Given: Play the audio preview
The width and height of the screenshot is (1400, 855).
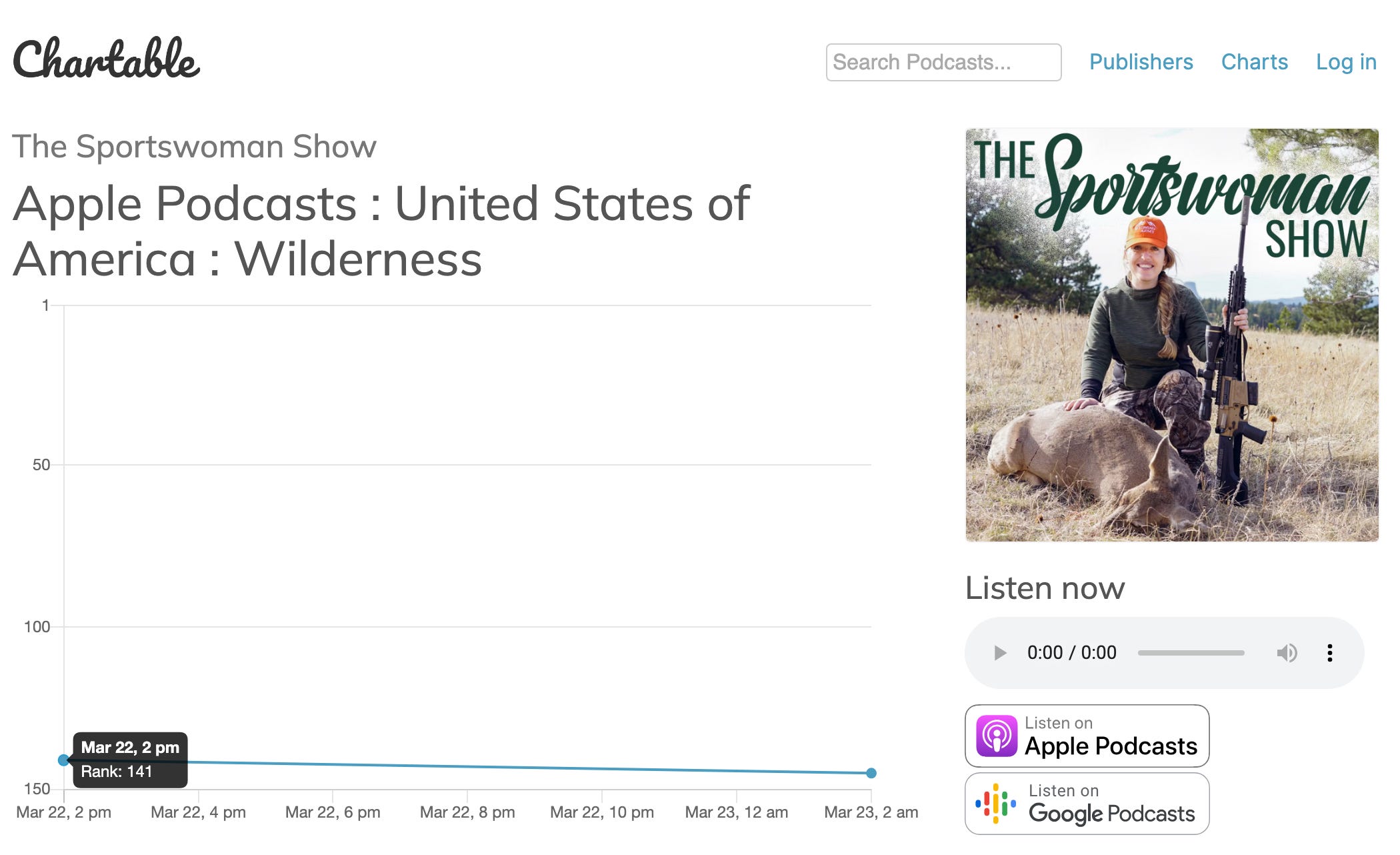Looking at the screenshot, I should tap(999, 652).
